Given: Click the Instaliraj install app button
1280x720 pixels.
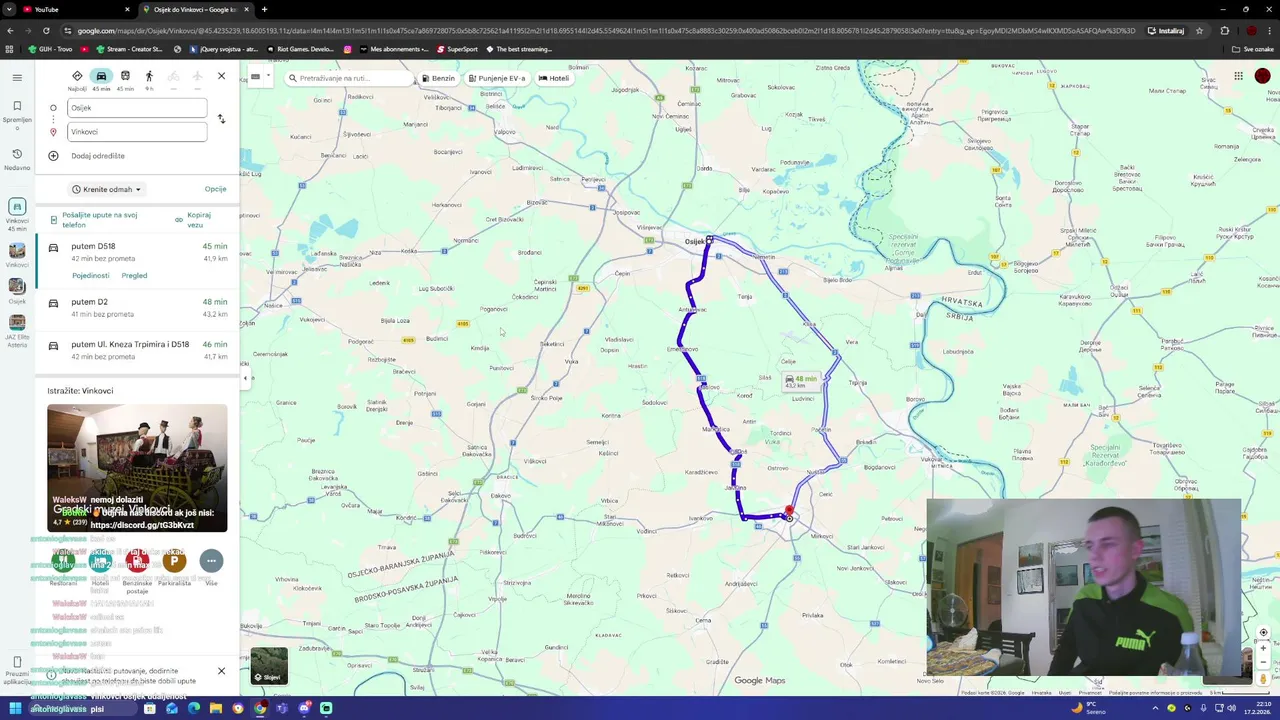Looking at the screenshot, I should click(x=1166, y=31).
